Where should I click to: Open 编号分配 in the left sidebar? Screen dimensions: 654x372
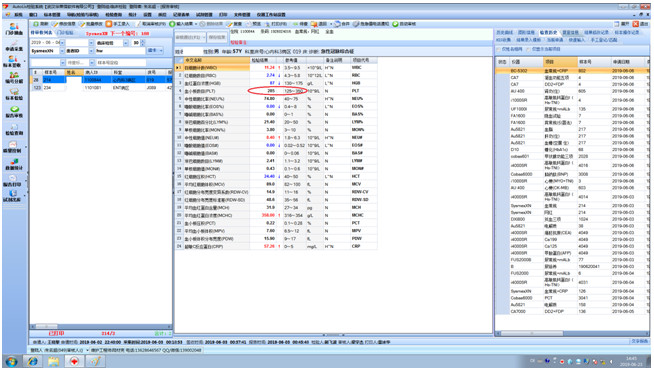[x=14, y=78]
